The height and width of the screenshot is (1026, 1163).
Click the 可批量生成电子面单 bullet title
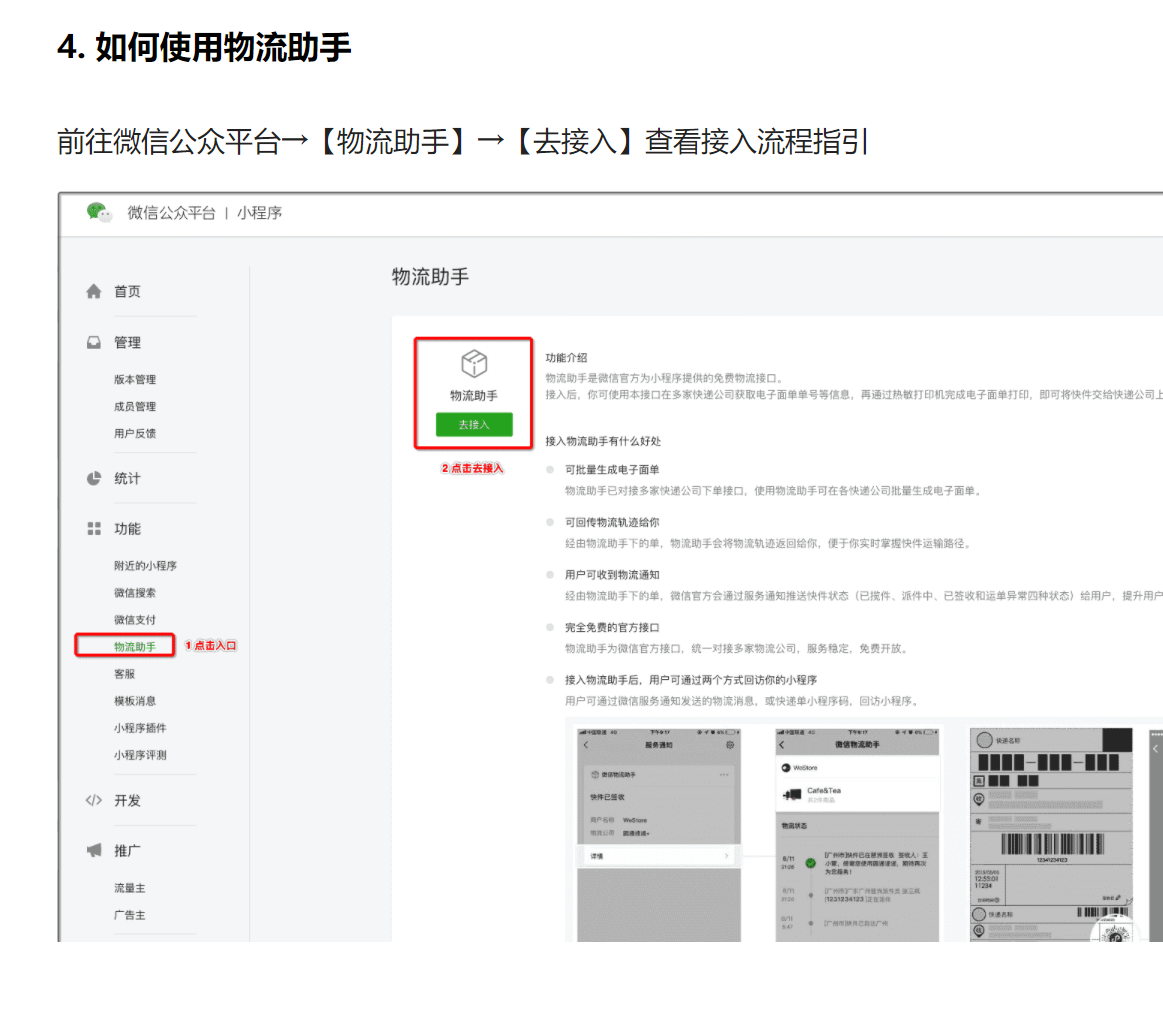(x=612, y=470)
